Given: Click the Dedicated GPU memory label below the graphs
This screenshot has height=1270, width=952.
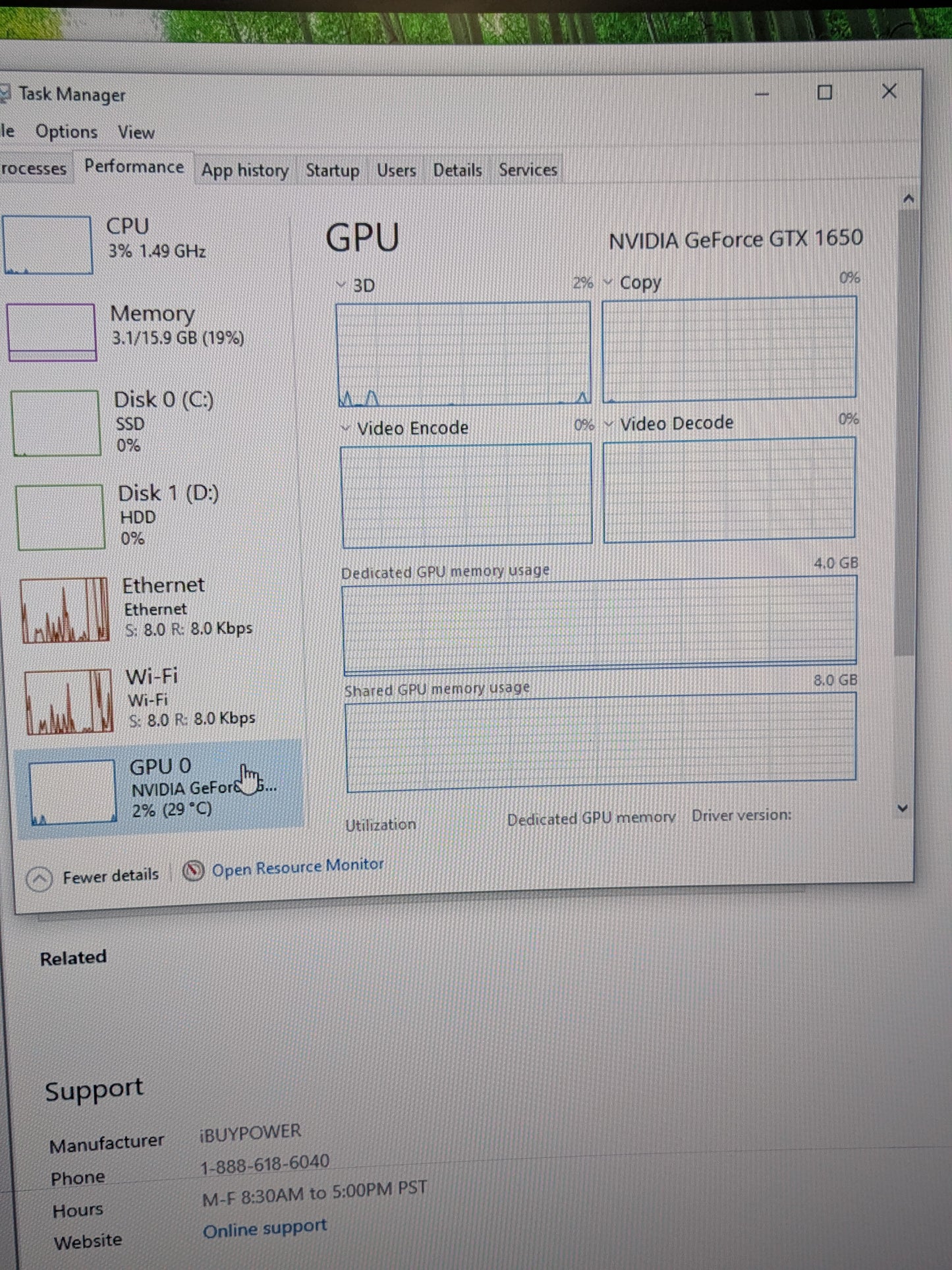Looking at the screenshot, I should (592, 818).
